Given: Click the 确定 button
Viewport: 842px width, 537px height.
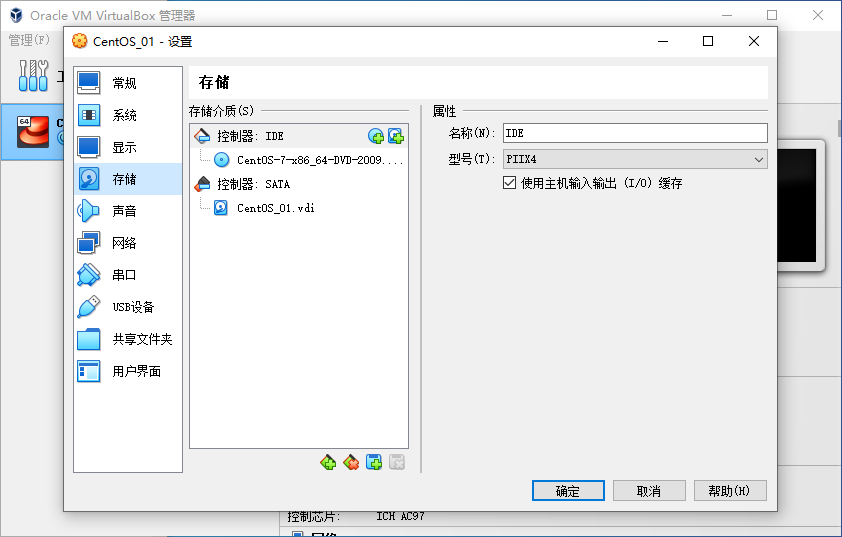Looking at the screenshot, I should pyautogui.click(x=568, y=491).
